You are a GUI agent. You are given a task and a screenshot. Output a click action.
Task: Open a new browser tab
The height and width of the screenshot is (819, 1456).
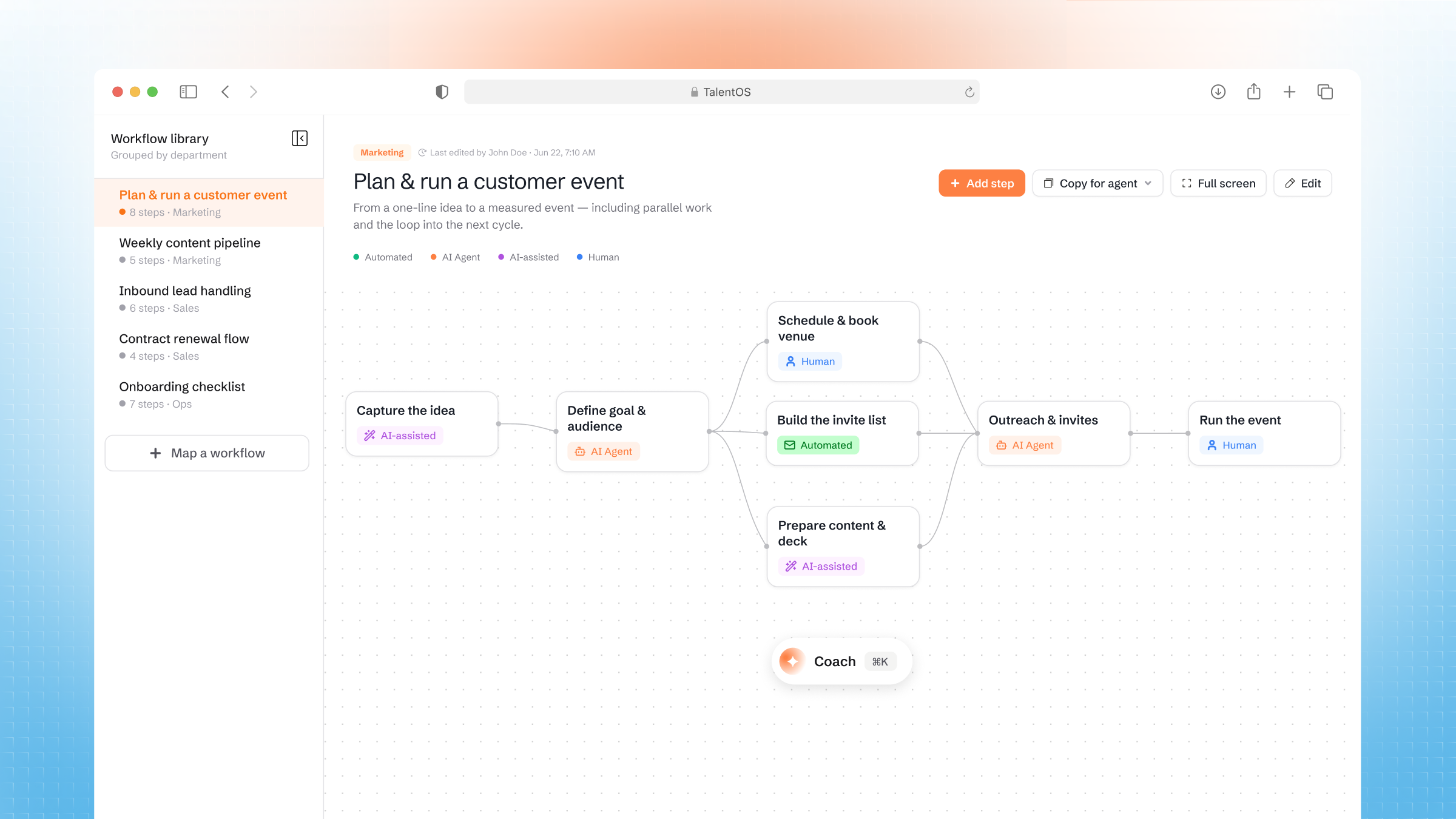click(1289, 92)
